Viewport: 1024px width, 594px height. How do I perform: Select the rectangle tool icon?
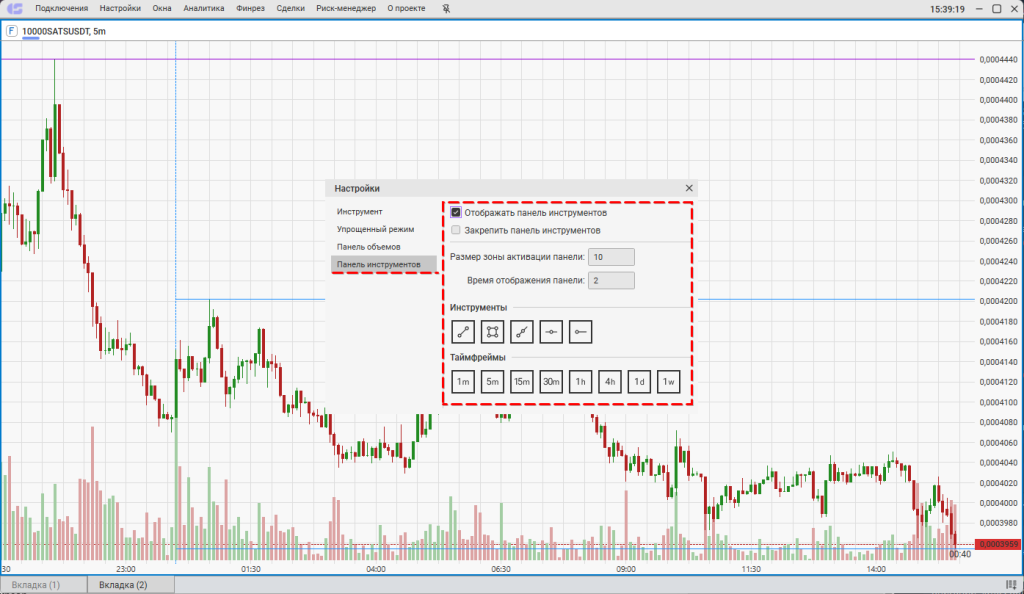(x=492, y=331)
